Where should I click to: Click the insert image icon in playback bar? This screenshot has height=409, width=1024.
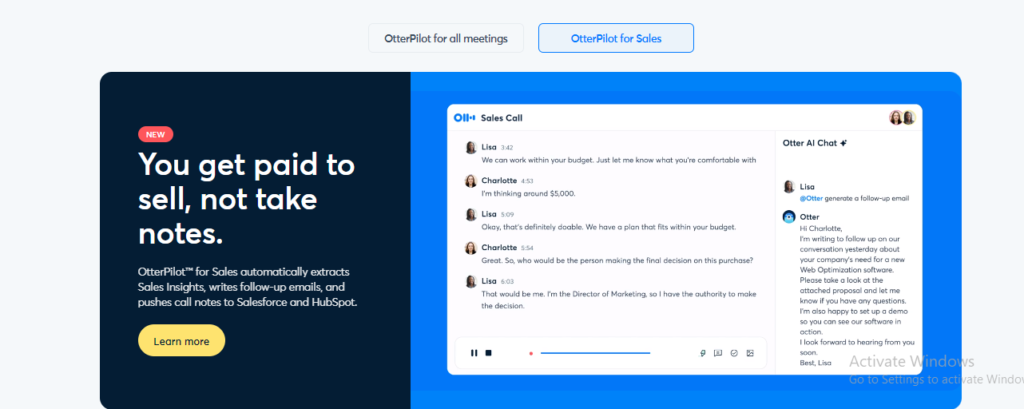(x=750, y=353)
